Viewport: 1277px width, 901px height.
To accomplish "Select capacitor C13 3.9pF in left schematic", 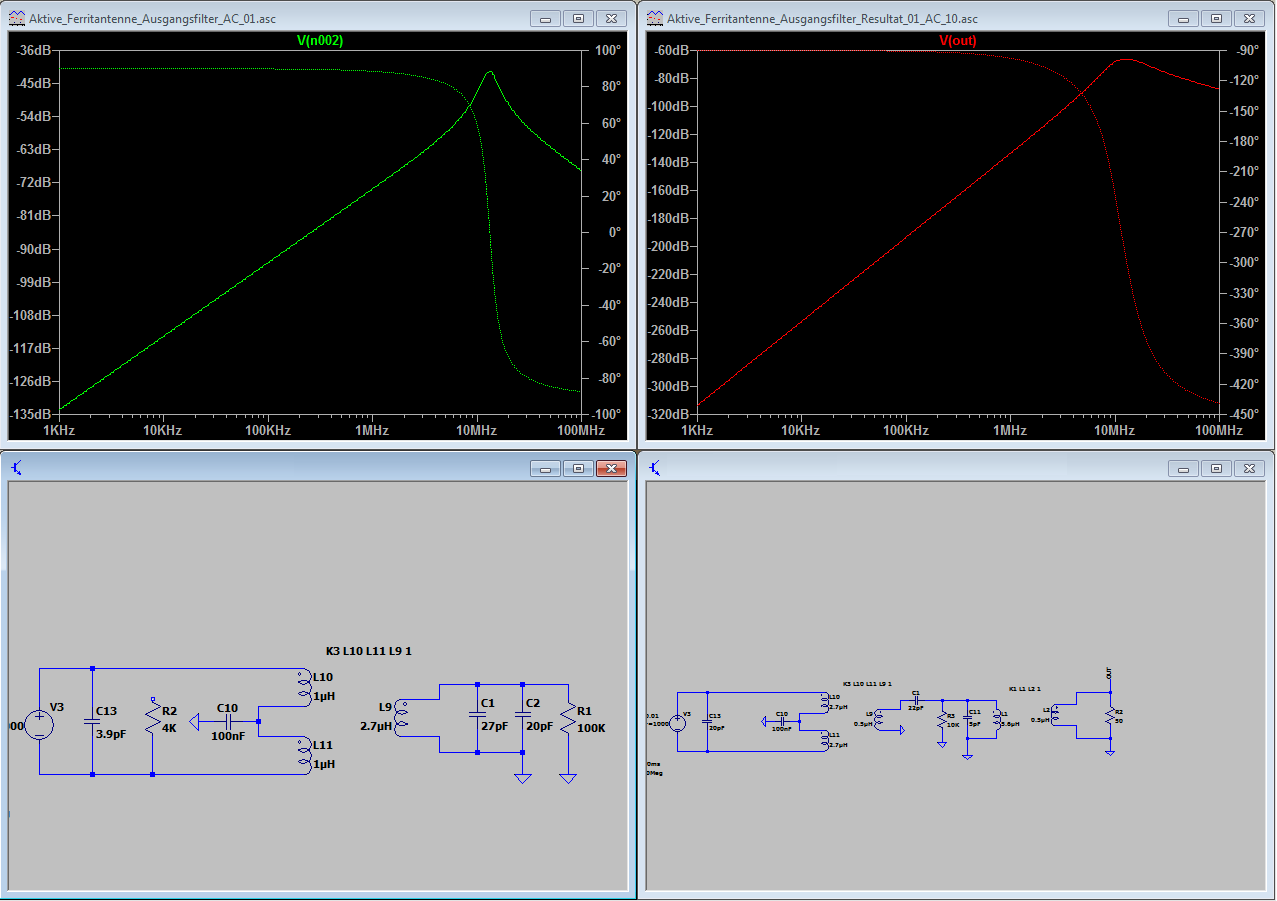I will coord(92,720).
